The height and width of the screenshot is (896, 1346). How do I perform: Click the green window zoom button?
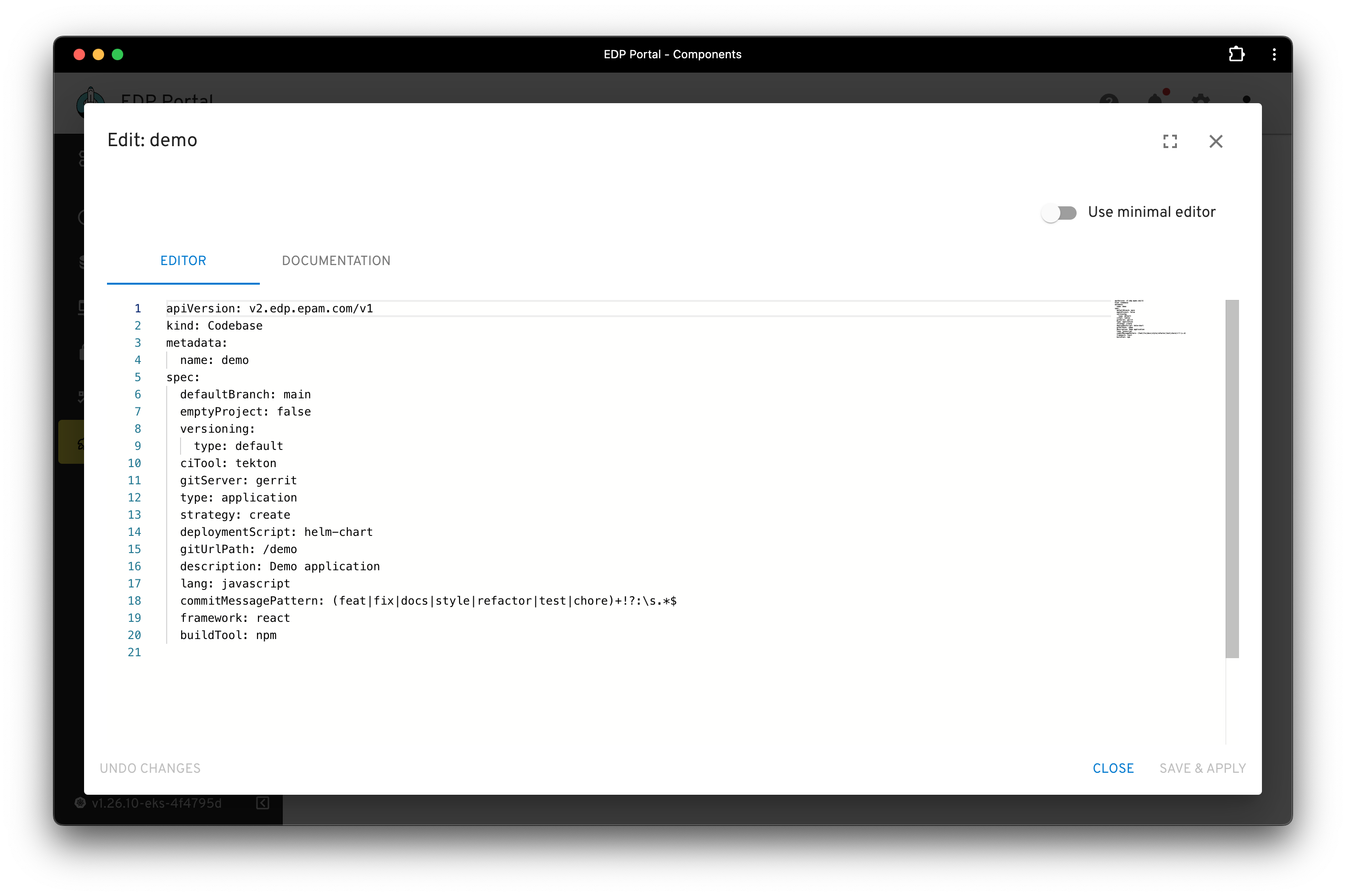tap(118, 54)
